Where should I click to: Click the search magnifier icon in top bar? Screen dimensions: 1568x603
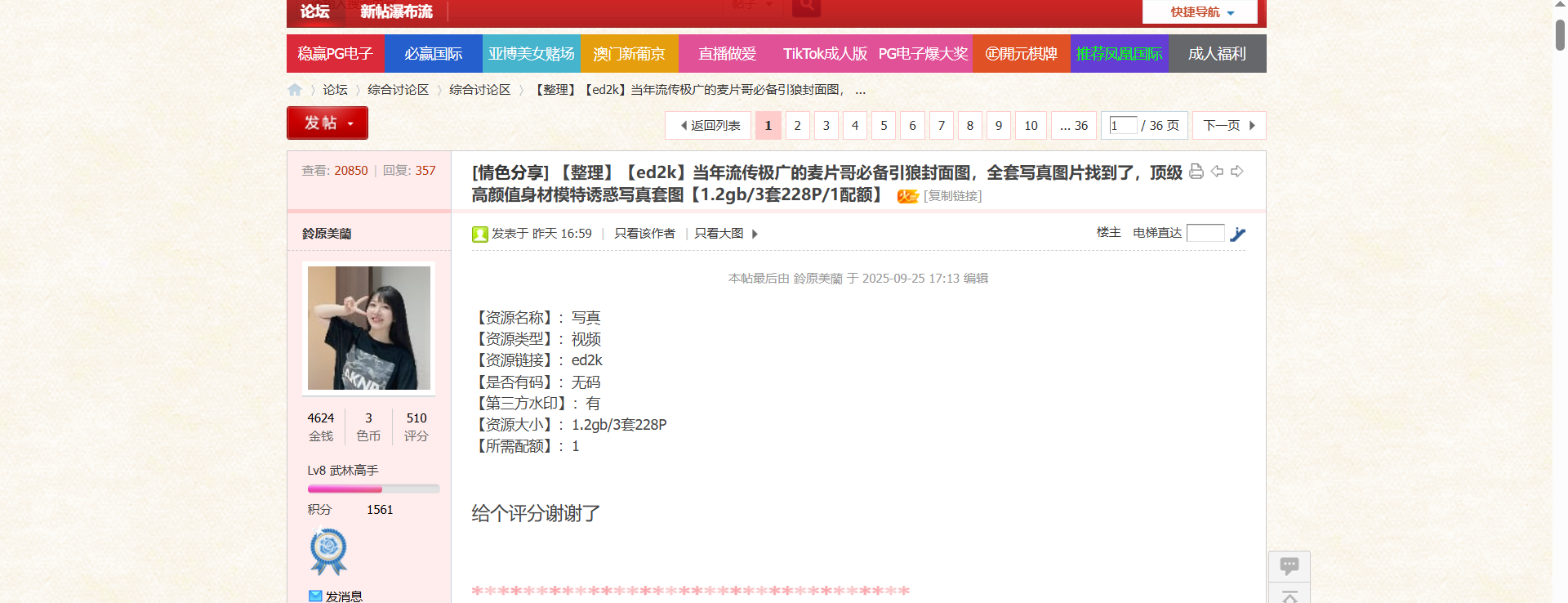806,7
